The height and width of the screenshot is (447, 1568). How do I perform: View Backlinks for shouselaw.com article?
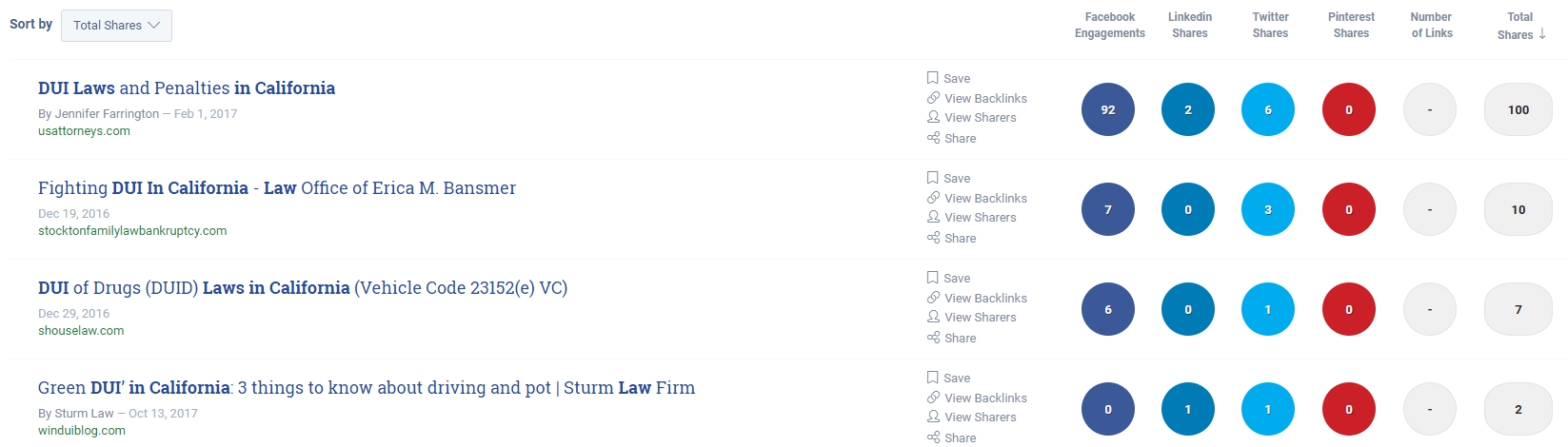(977, 299)
